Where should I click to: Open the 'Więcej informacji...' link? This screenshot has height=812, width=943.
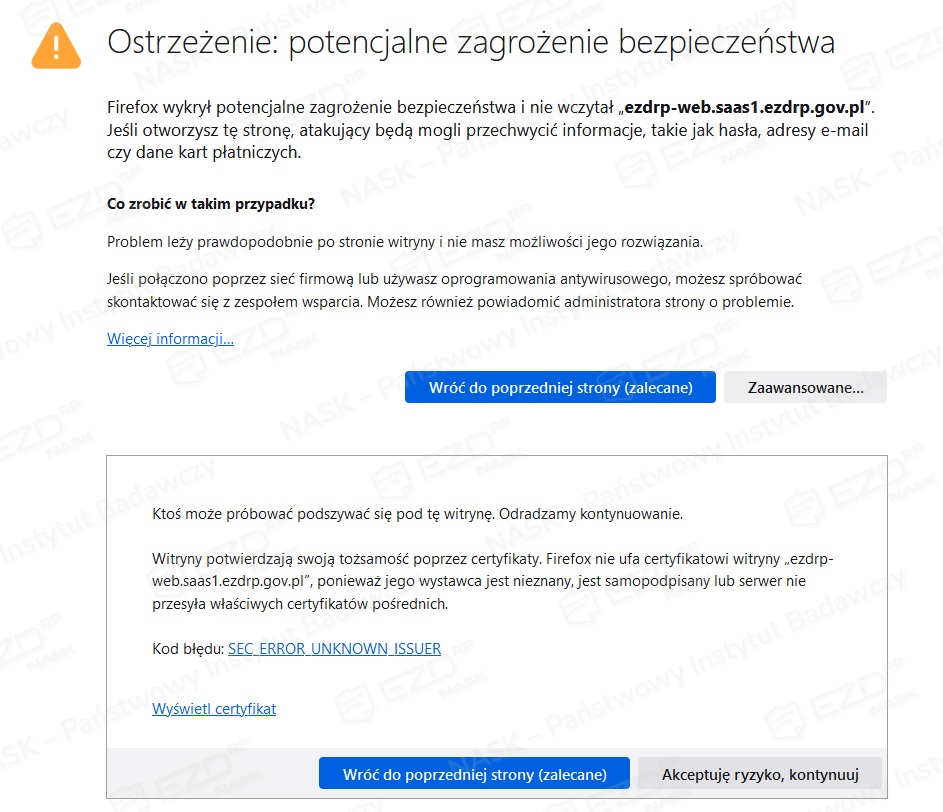[170, 339]
